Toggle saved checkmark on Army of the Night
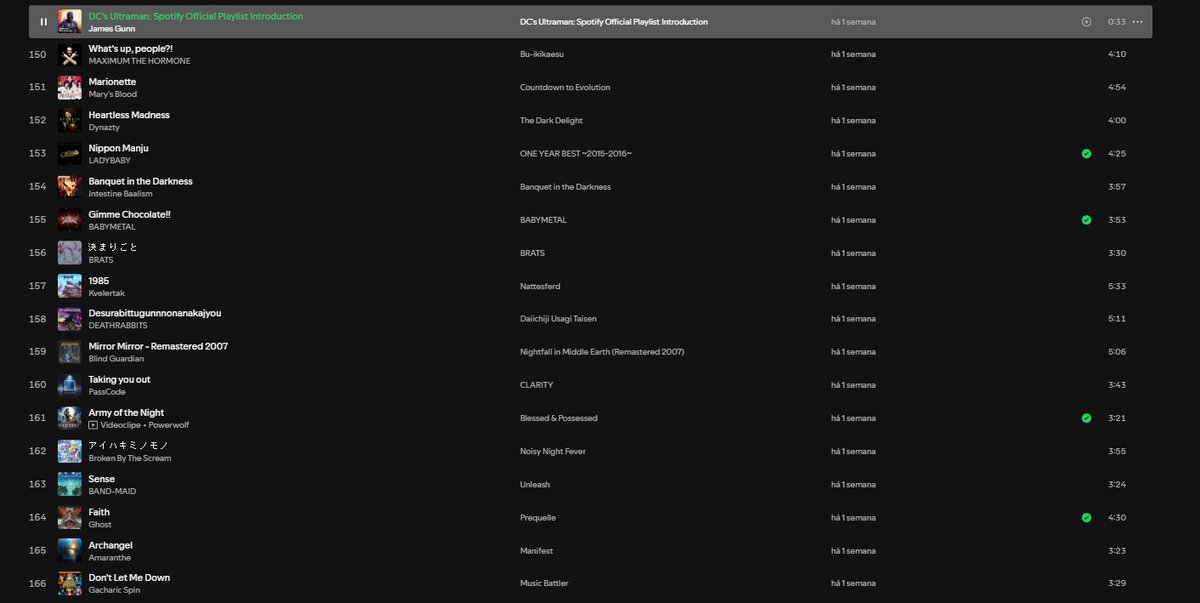 coord(1086,418)
